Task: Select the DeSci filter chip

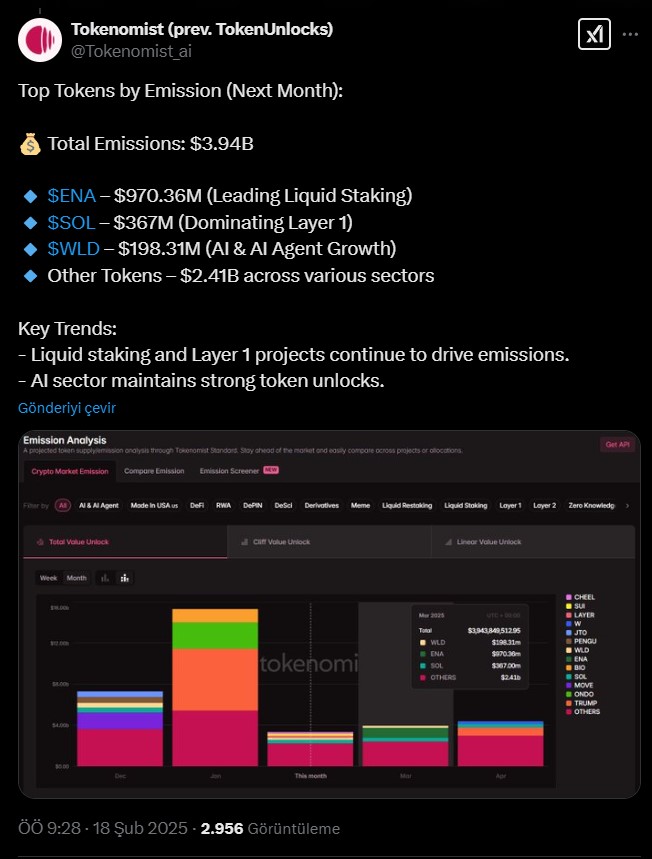Action: tap(283, 506)
